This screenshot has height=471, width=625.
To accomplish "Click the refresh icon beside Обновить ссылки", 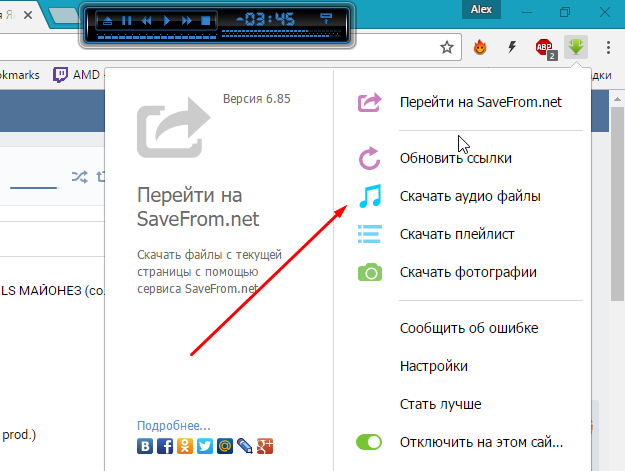I will [369, 158].
